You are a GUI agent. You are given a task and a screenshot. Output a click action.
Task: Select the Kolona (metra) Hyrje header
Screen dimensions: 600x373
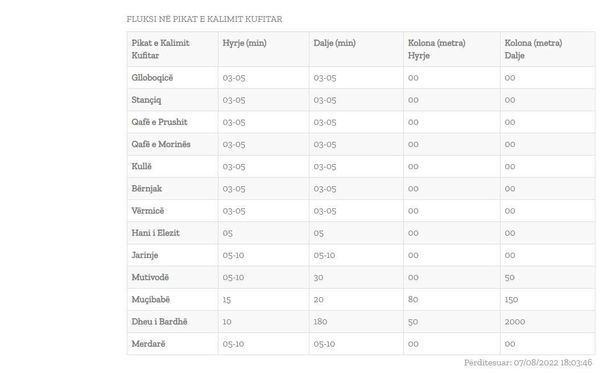pyautogui.click(x=437, y=49)
